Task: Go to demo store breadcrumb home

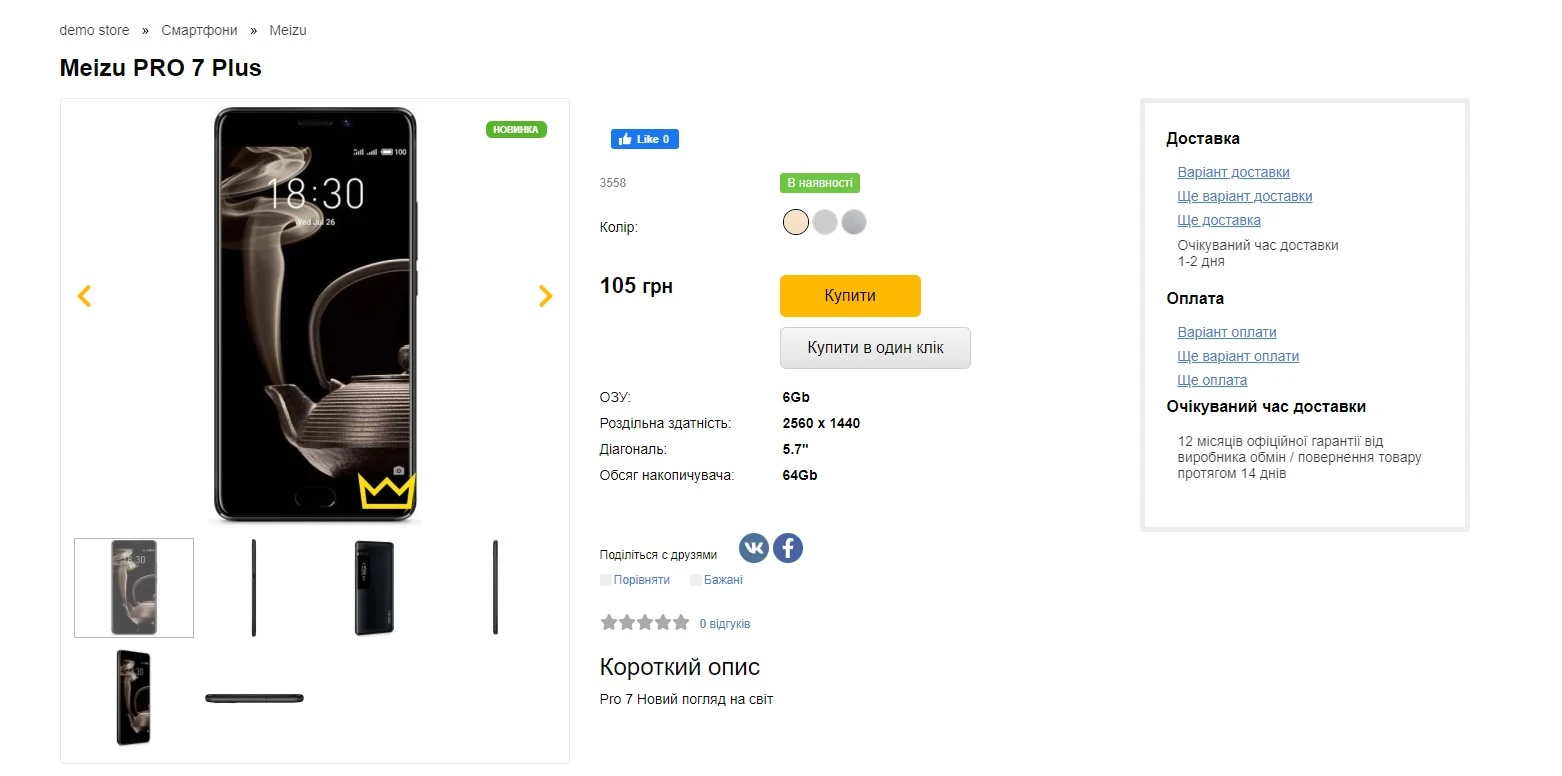Action: [x=94, y=30]
